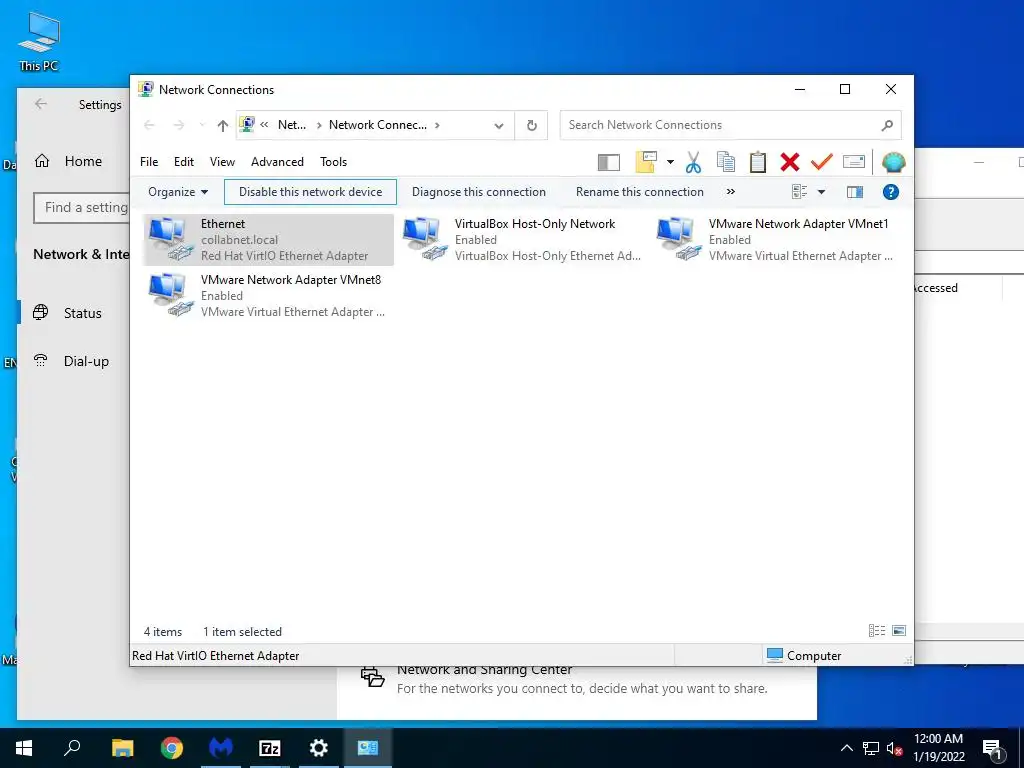This screenshot has height=768, width=1024.
Task: Select VMware Network Adapter VMnet1
Action: pos(776,240)
